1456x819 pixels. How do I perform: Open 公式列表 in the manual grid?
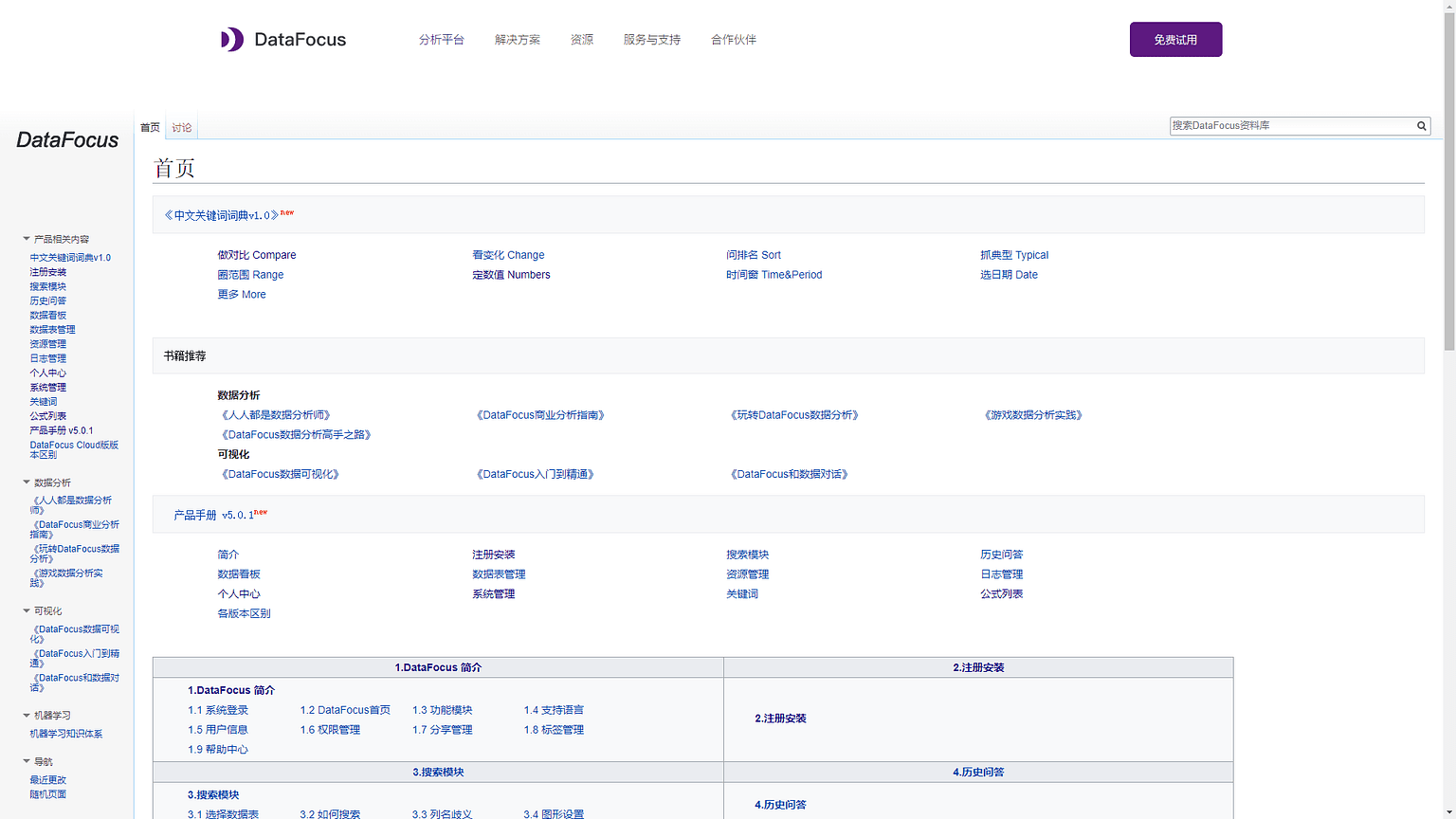[x=1002, y=594]
